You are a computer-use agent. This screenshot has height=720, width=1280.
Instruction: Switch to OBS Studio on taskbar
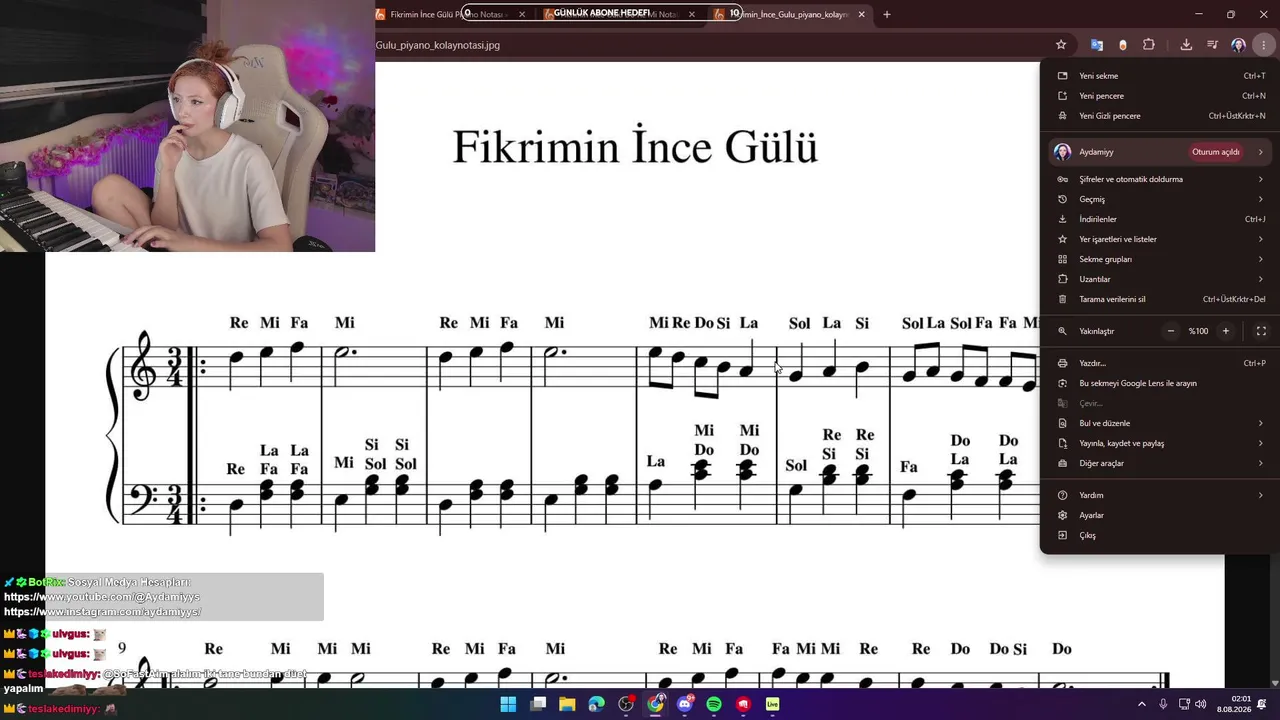(626, 704)
